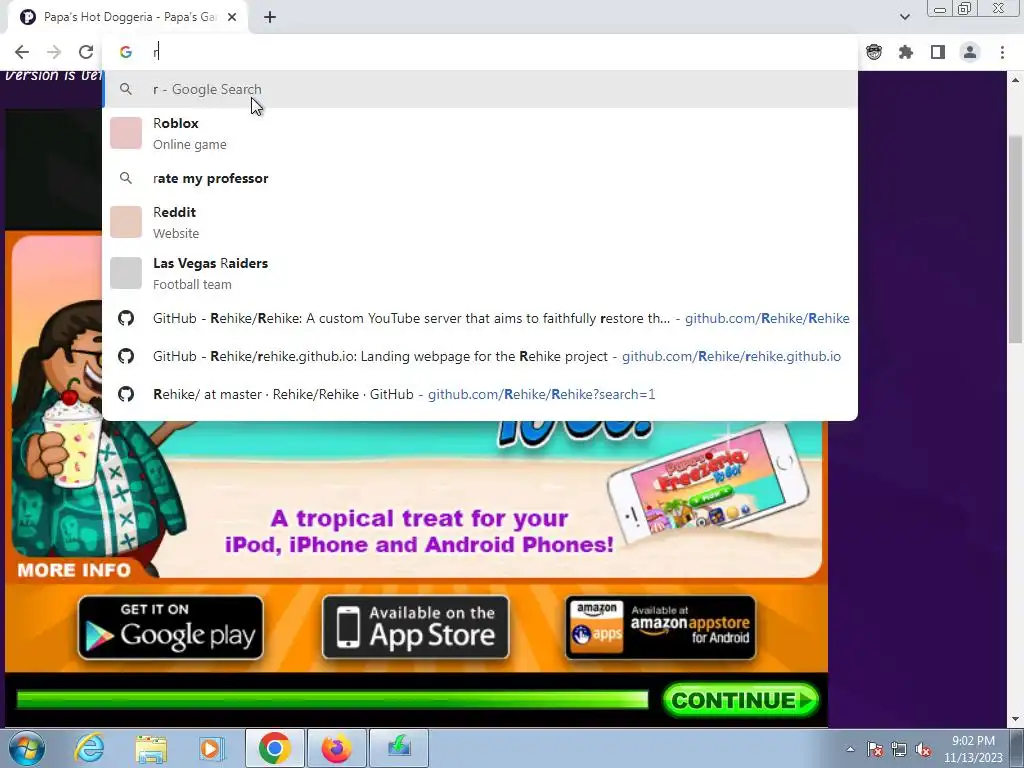Click the network tray icon
The image size is (1024, 768).
point(899,749)
